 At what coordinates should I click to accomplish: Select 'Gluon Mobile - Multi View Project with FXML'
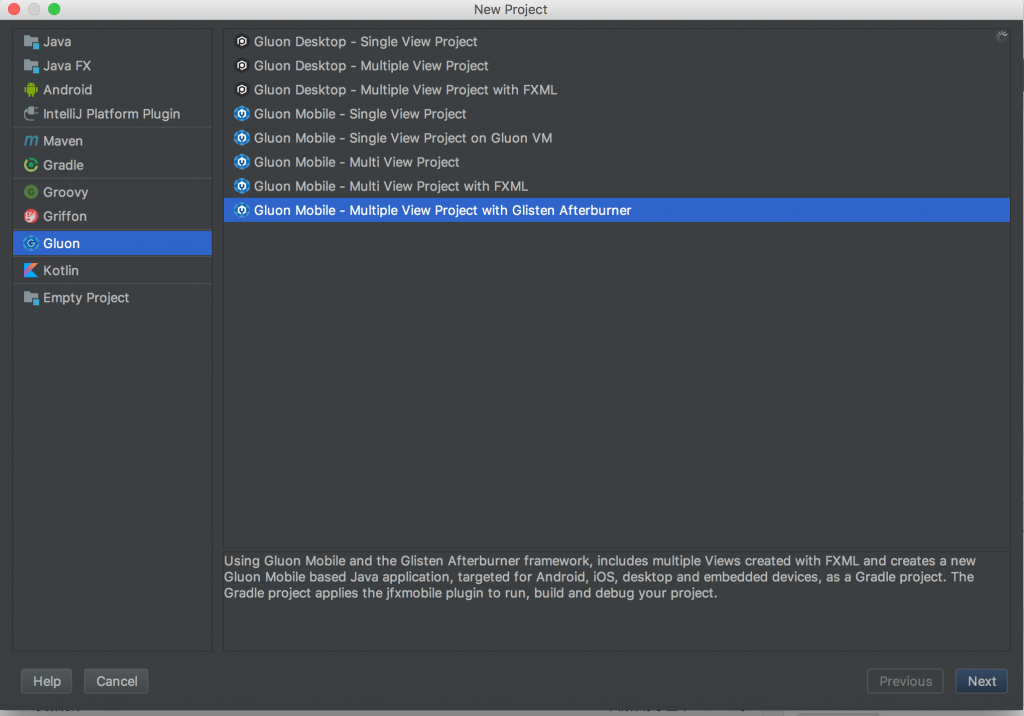click(x=391, y=186)
